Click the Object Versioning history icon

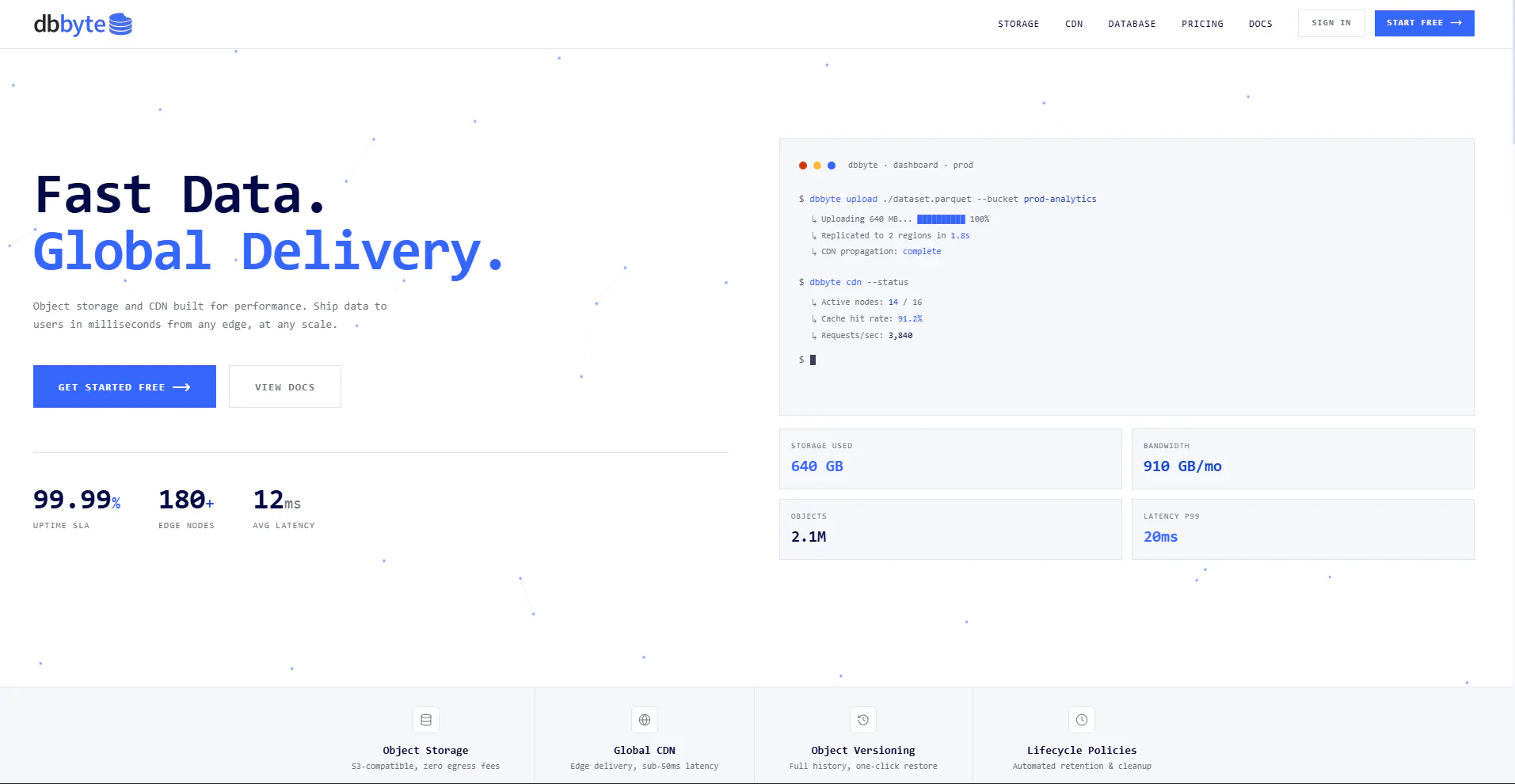click(863, 720)
